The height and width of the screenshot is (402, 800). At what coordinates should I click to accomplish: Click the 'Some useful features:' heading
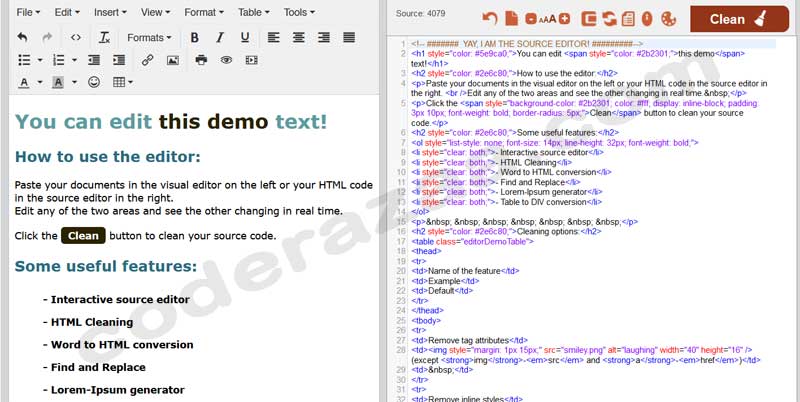(106, 266)
